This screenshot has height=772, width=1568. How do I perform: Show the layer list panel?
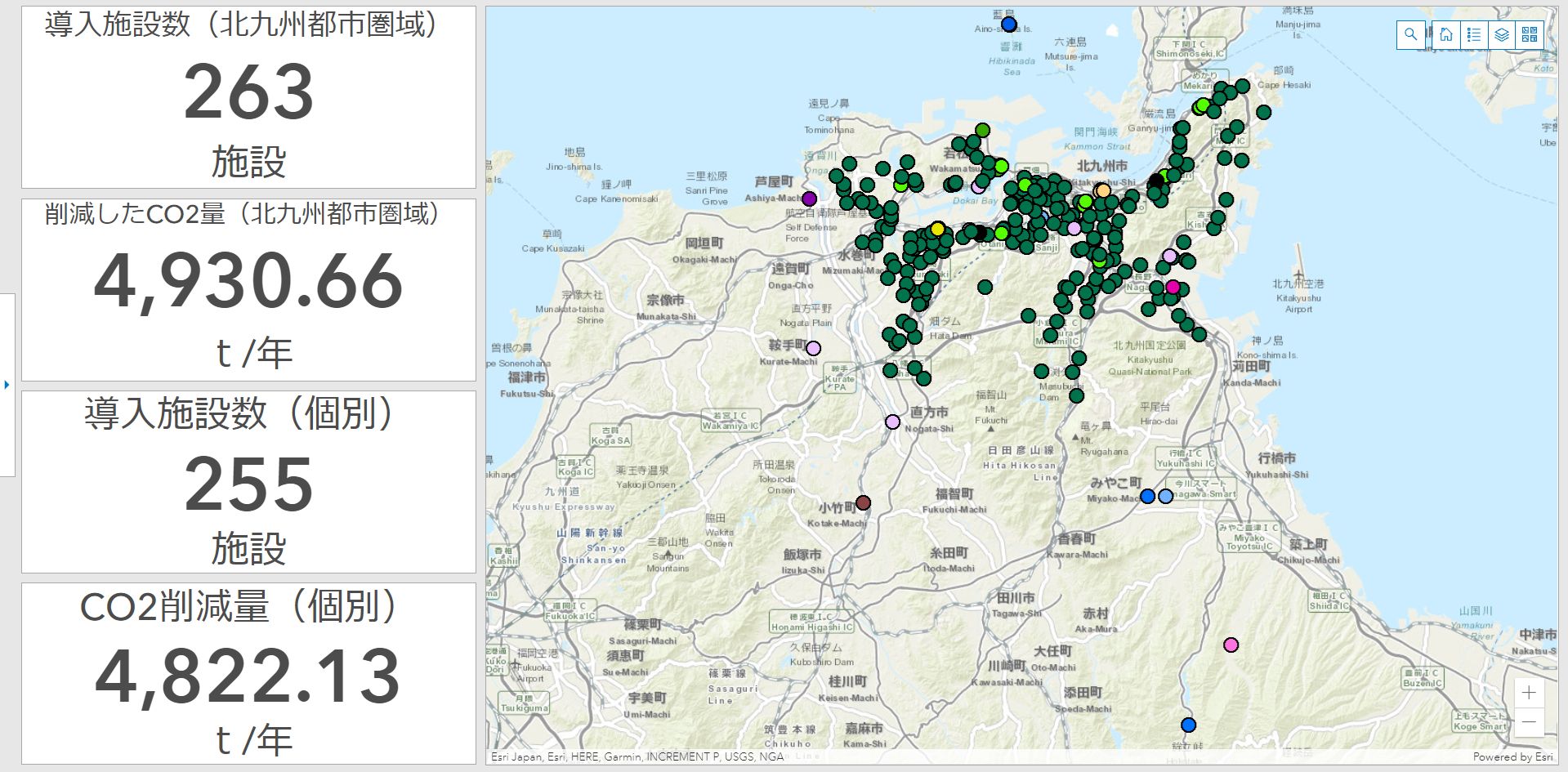click(x=1502, y=34)
